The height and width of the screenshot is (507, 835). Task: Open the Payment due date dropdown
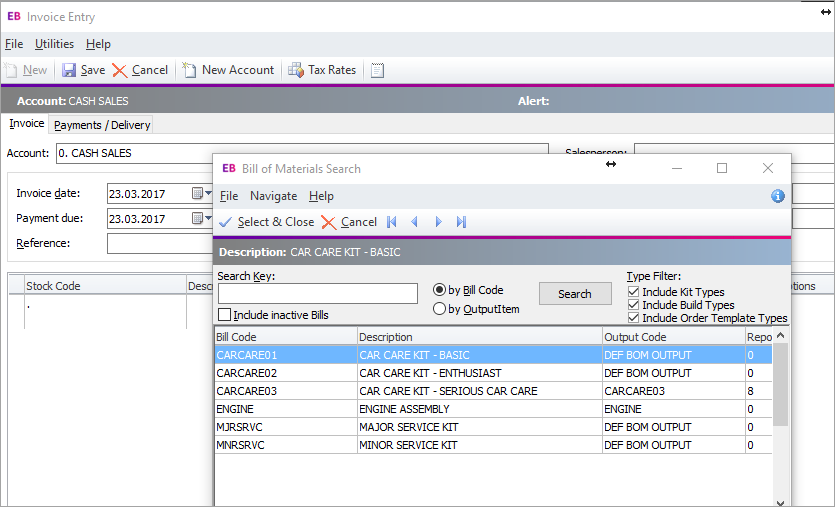[200, 218]
